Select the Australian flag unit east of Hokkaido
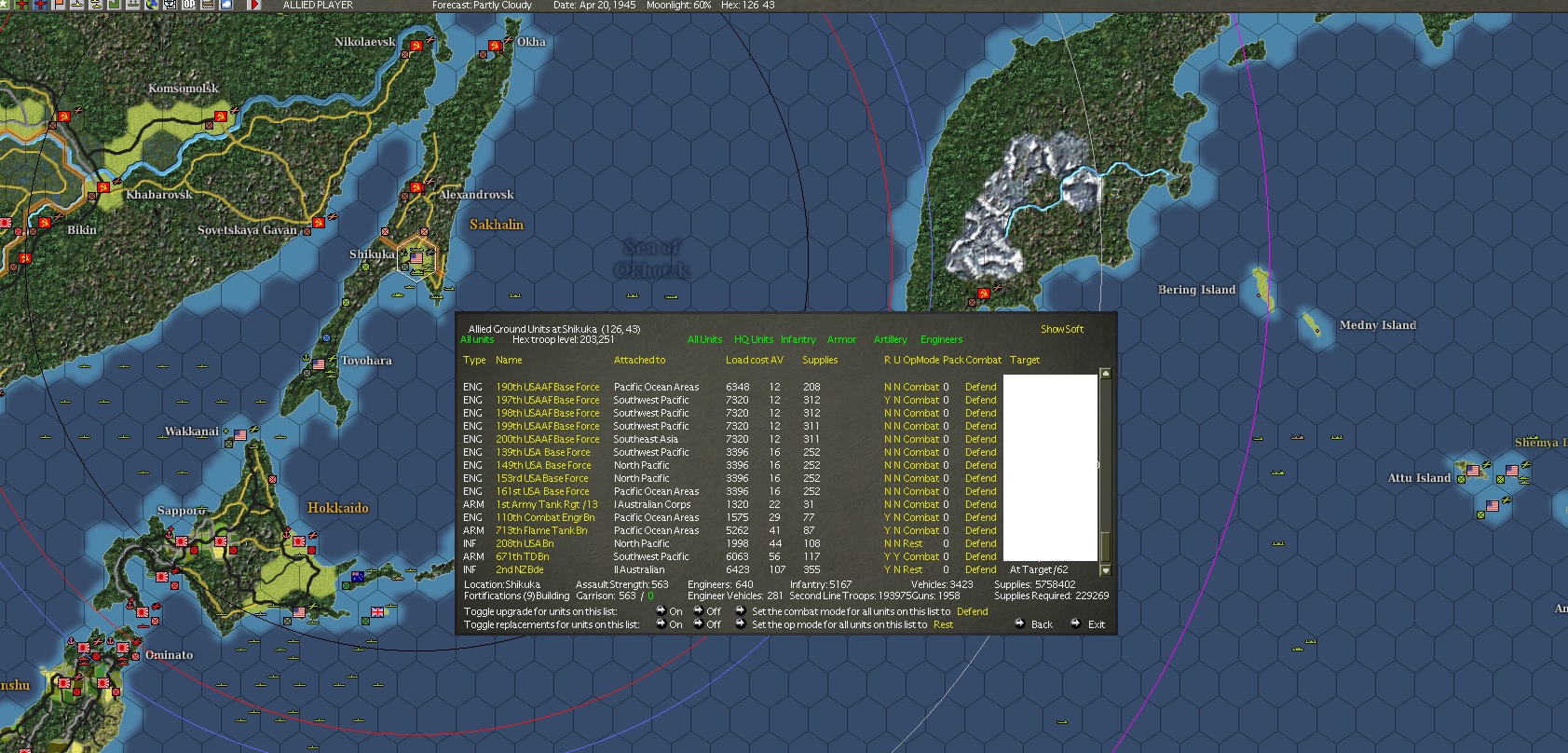The width and height of the screenshot is (1568, 753). [x=358, y=577]
